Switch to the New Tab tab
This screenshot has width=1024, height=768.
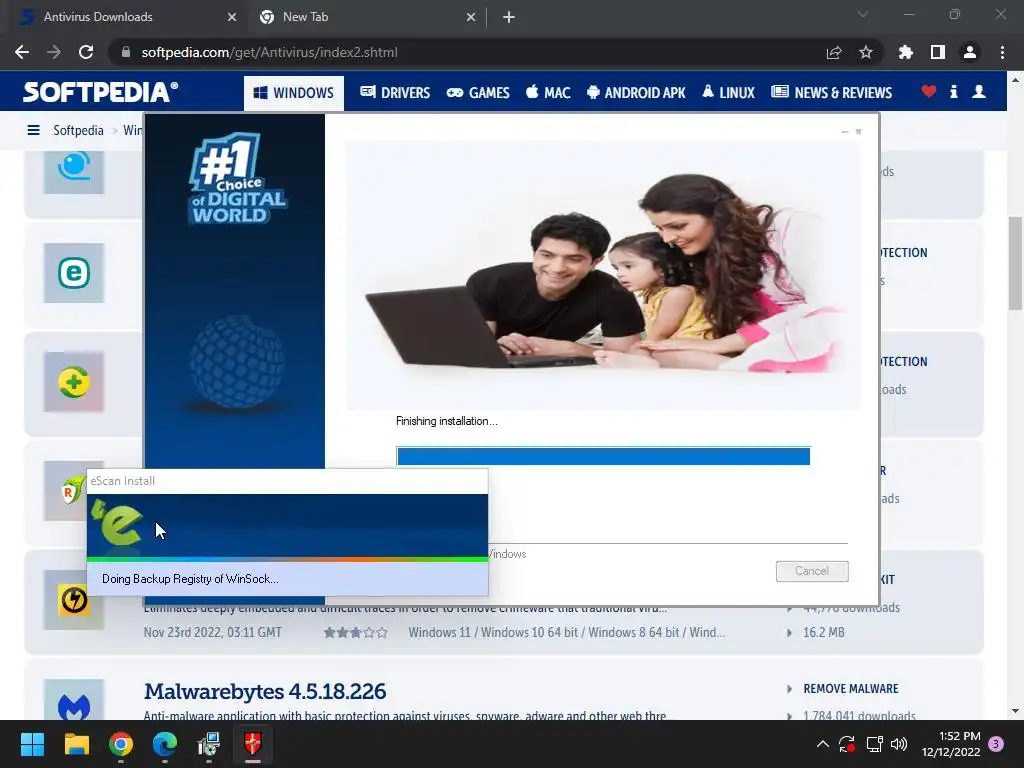[x=366, y=18]
